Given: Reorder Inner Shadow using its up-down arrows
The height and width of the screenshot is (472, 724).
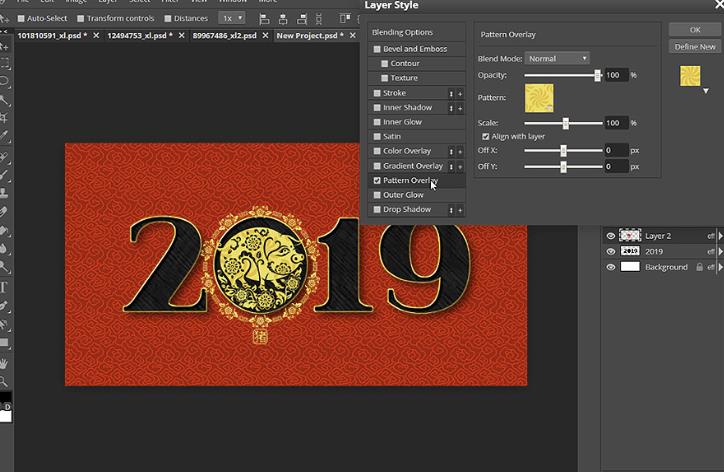Looking at the screenshot, I should (451, 109).
